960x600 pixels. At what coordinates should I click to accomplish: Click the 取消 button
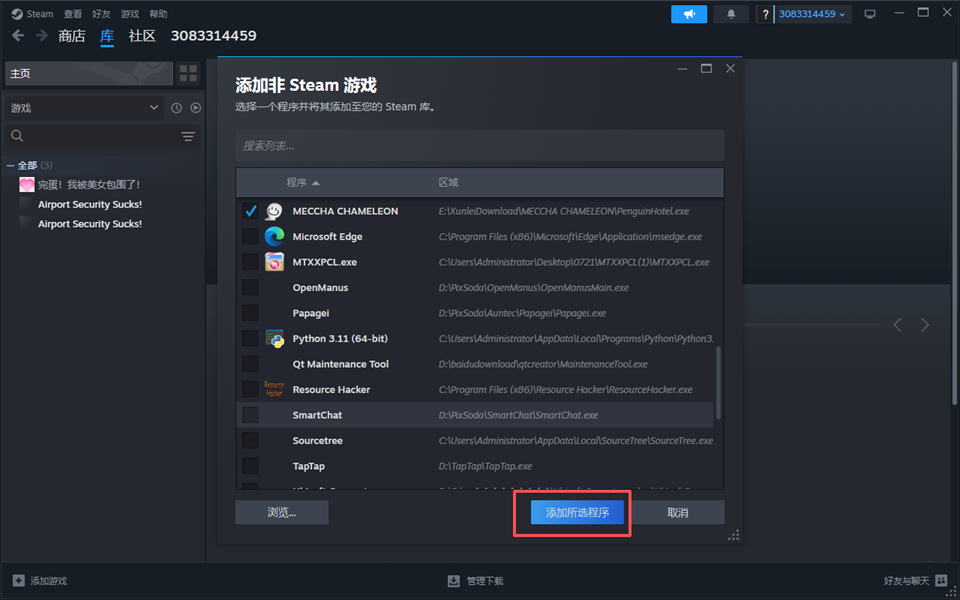coord(678,512)
